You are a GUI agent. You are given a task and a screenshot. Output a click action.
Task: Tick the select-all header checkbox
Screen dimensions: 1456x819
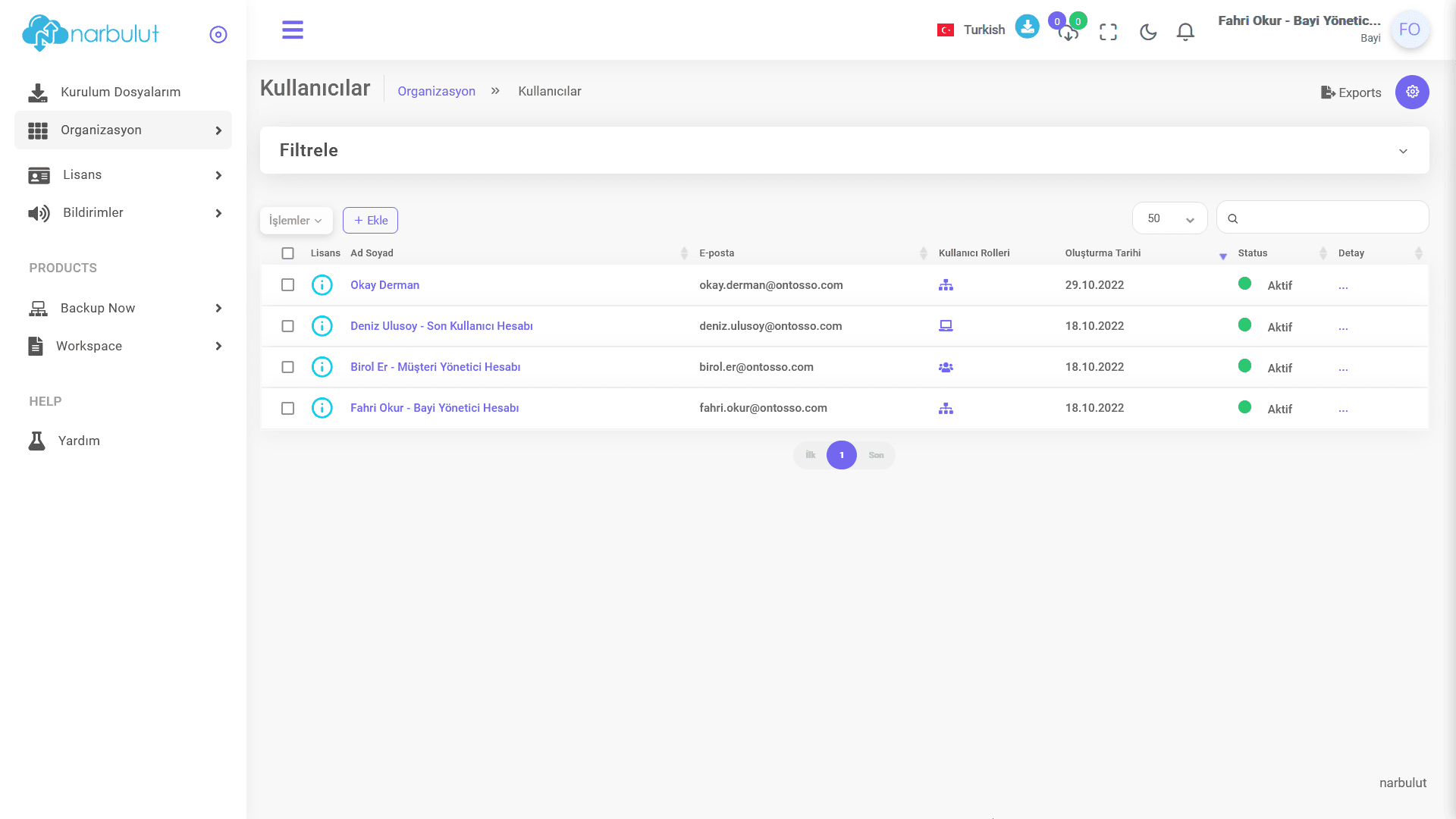click(x=287, y=253)
